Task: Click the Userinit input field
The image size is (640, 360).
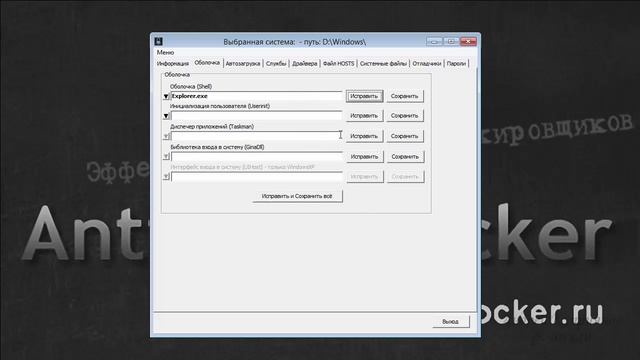Action: (256, 116)
